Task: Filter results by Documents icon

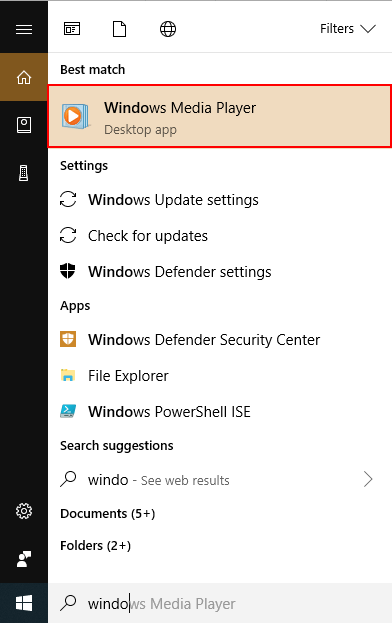Action: pyautogui.click(x=120, y=29)
